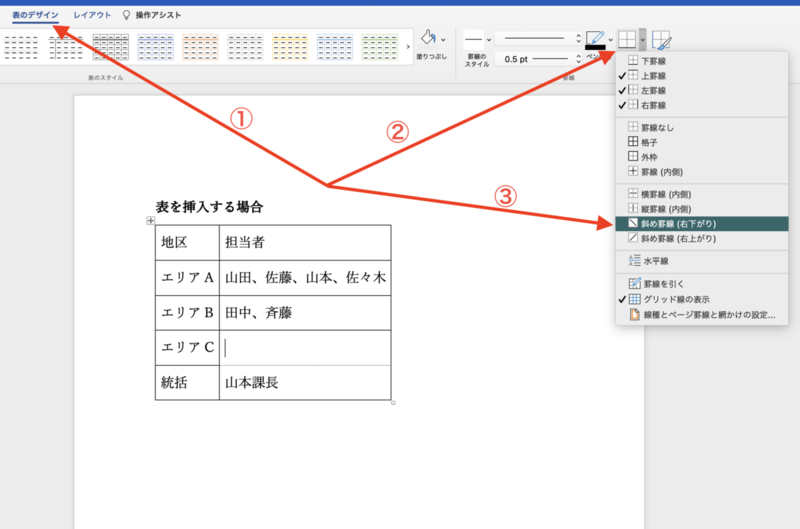The width and height of the screenshot is (800, 529).
Task: Open the 表のデザイン tab
Action: tap(35, 15)
